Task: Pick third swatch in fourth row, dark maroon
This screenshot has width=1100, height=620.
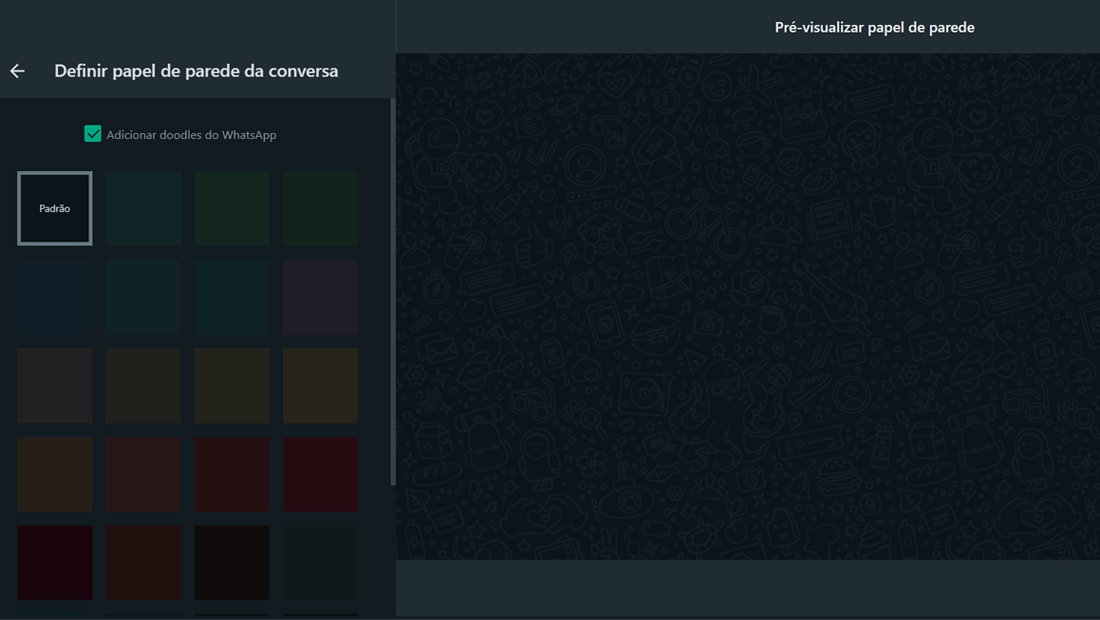Action: [232, 475]
